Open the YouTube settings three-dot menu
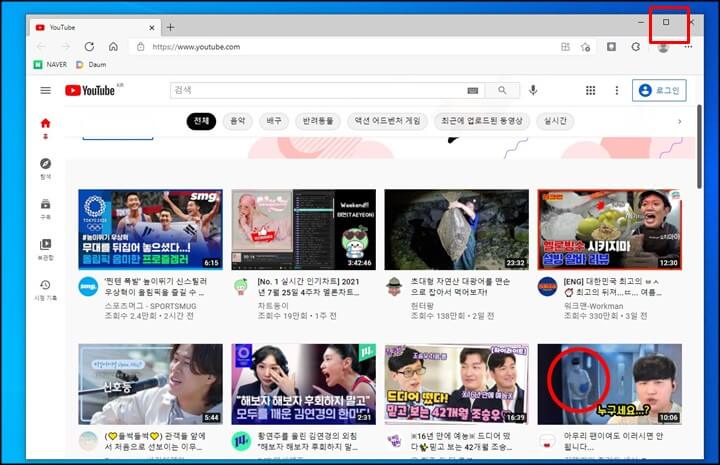 coord(617,90)
